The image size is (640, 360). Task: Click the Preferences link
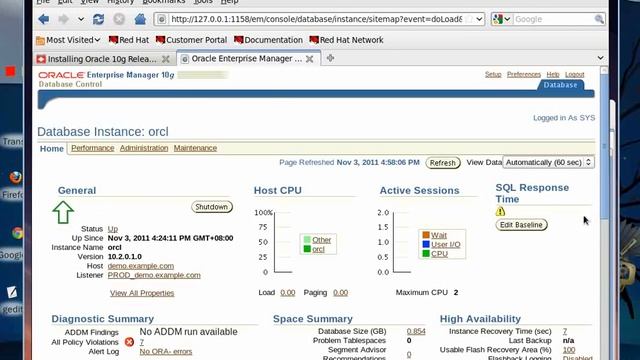click(x=524, y=74)
